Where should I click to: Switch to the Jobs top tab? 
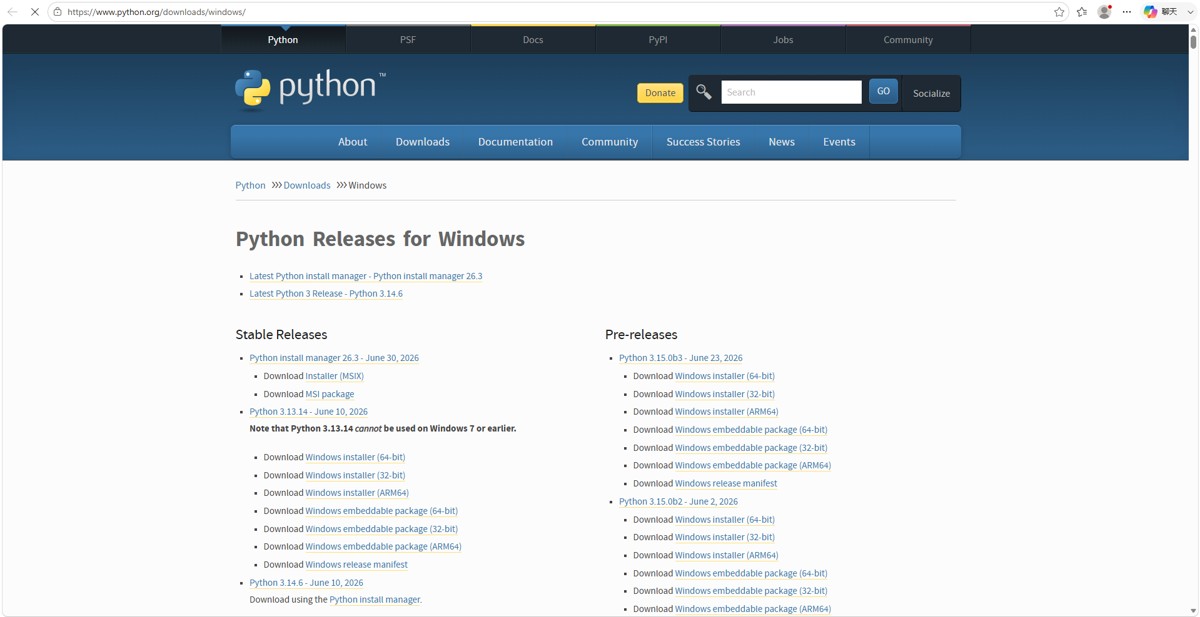click(x=783, y=40)
